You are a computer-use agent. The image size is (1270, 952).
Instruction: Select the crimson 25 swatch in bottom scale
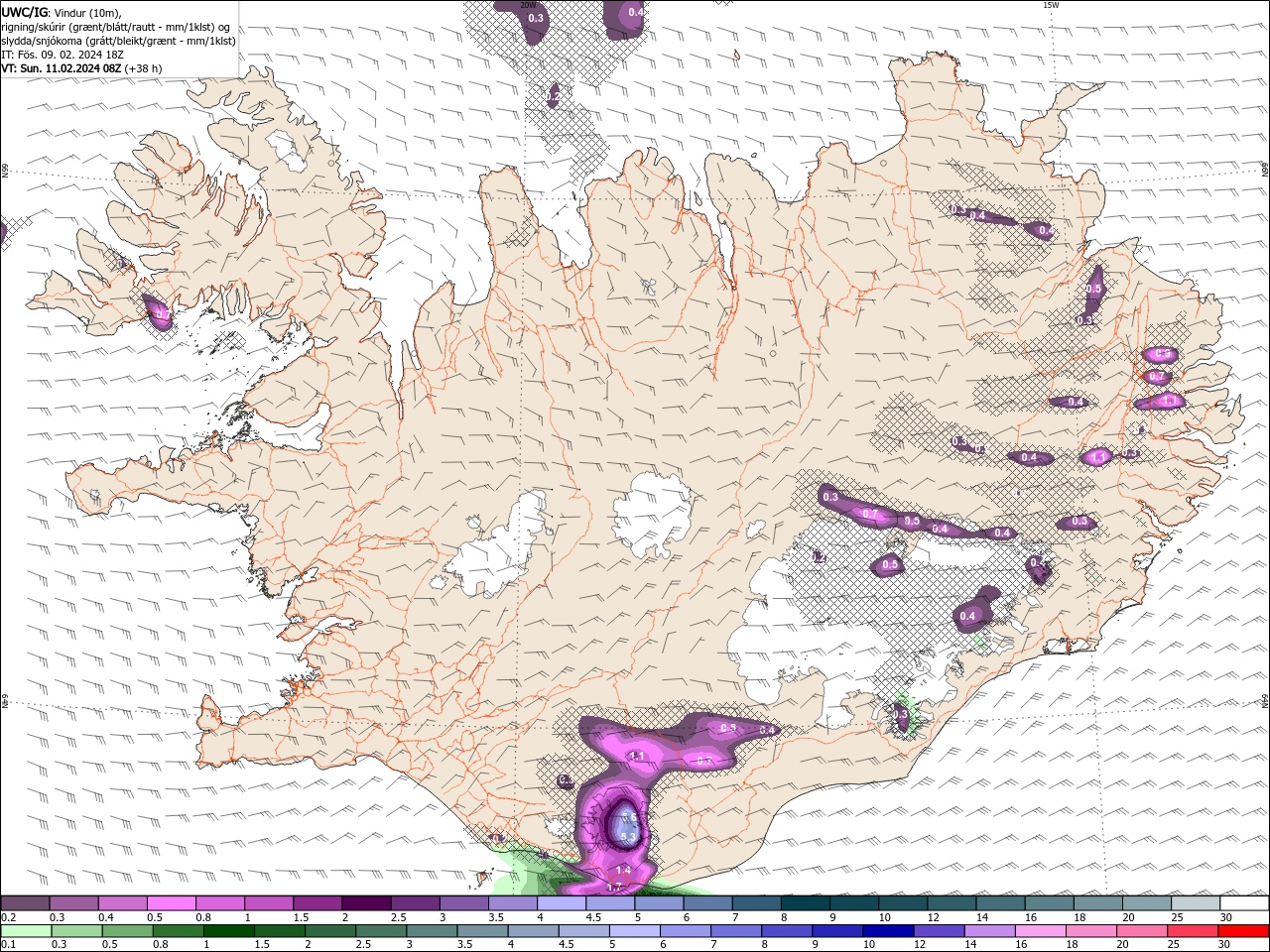(x=1193, y=931)
